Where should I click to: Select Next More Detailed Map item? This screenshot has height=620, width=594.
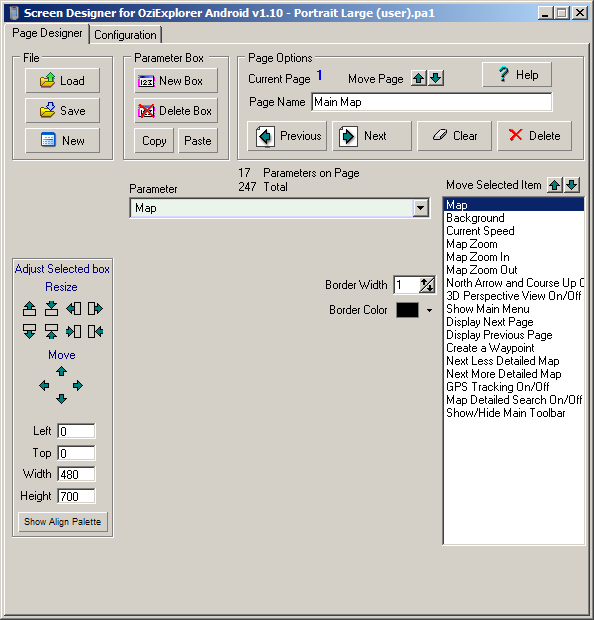[x=514, y=374]
